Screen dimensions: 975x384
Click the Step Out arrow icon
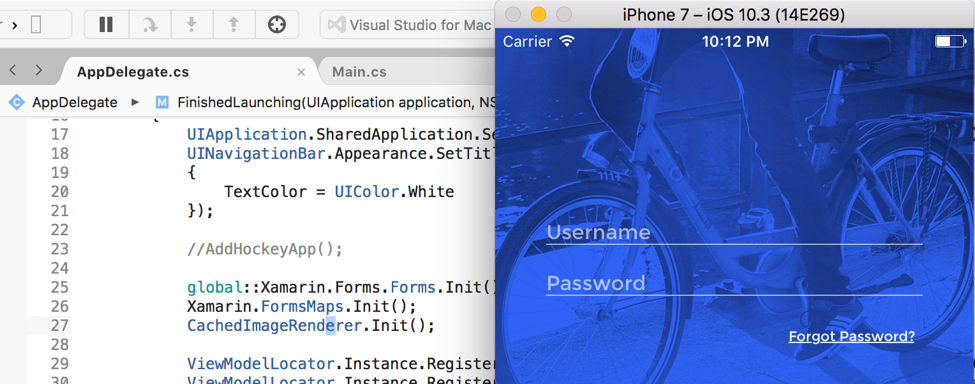pyautogui.click(x=234, y=25)
